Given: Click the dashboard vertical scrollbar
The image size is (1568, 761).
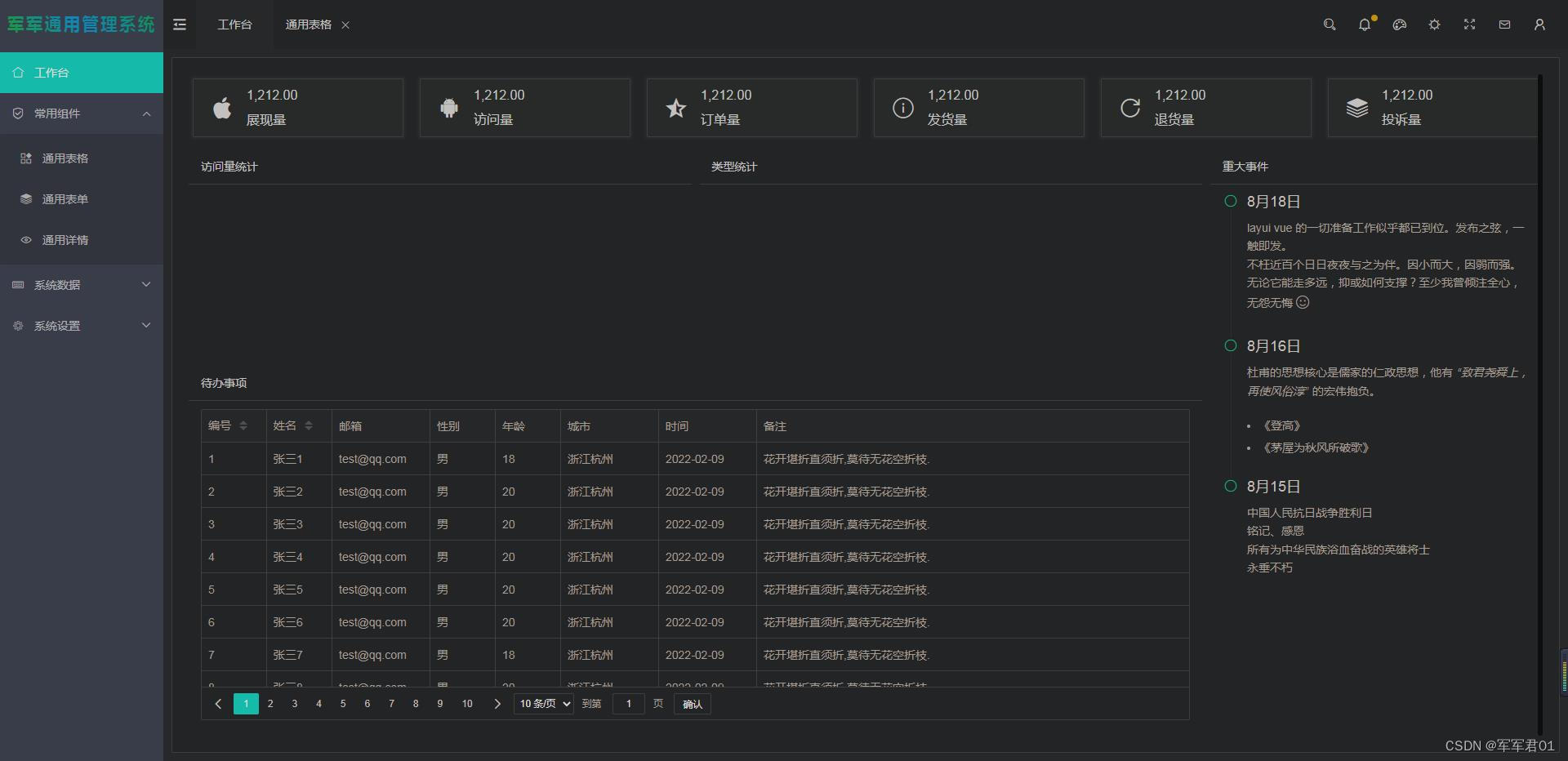Looking at the screenshot, I should [x=1540, y=404].
